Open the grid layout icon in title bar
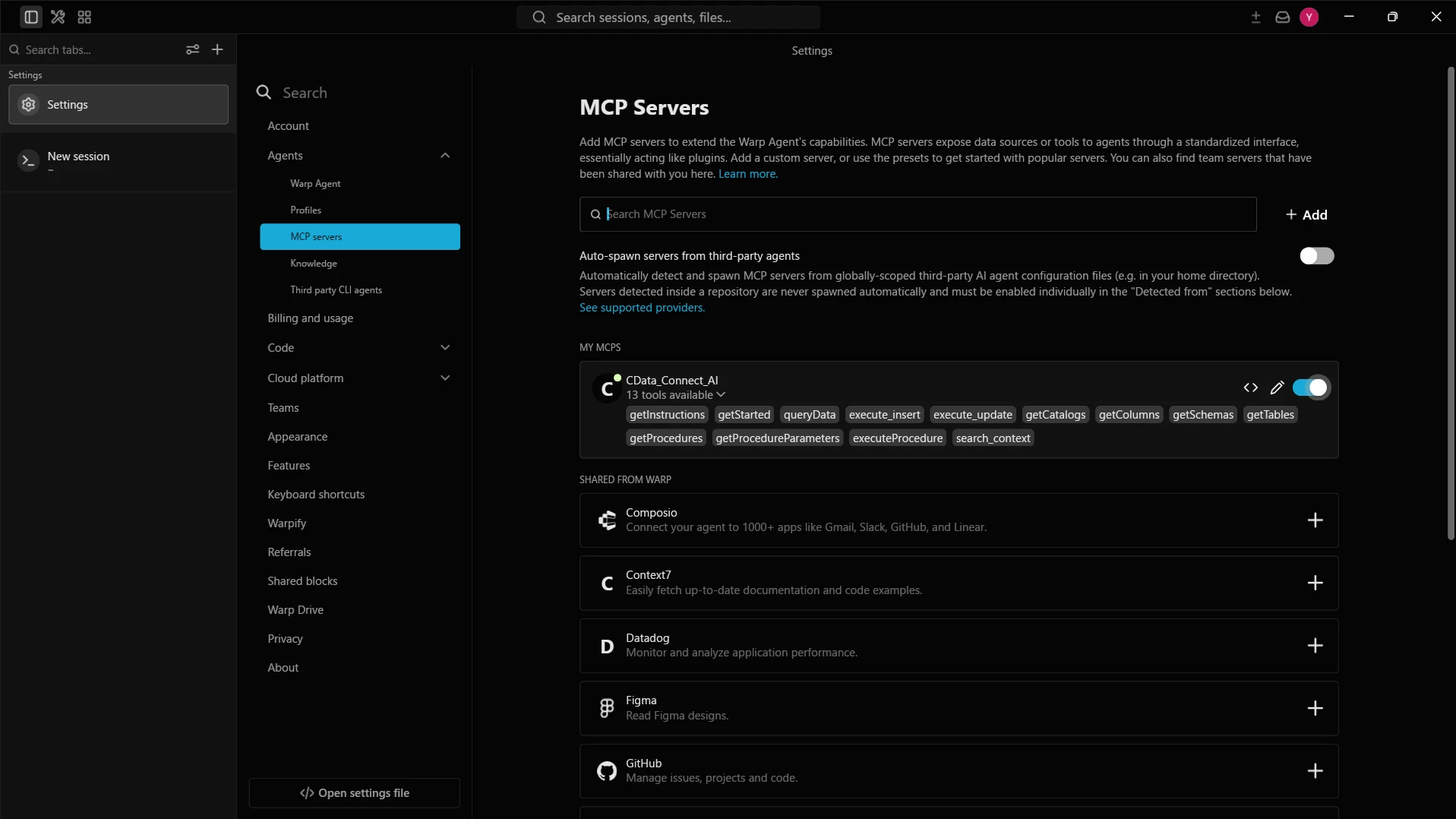 point(84,17)
